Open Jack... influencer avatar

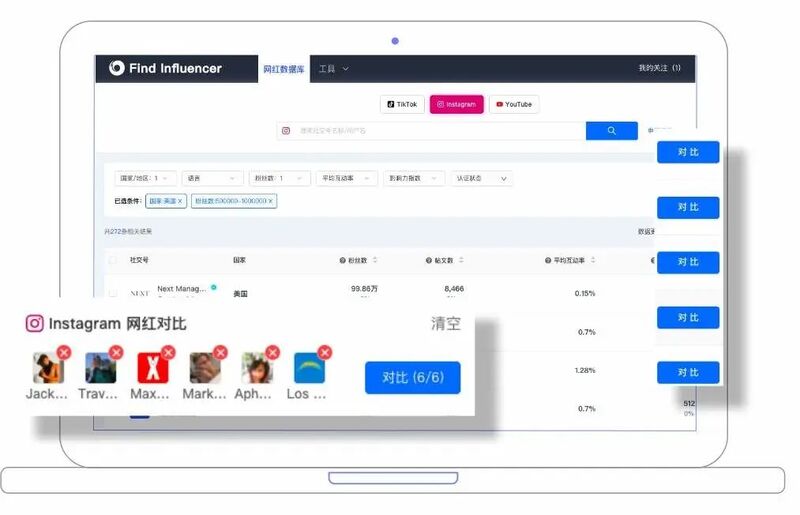48,367
